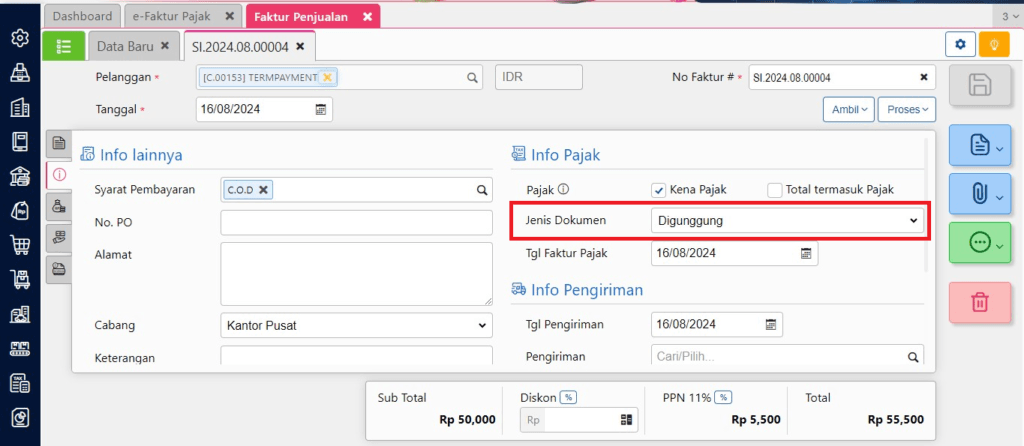
Task: Click the Keterangan input field
Action: (357, 357)
